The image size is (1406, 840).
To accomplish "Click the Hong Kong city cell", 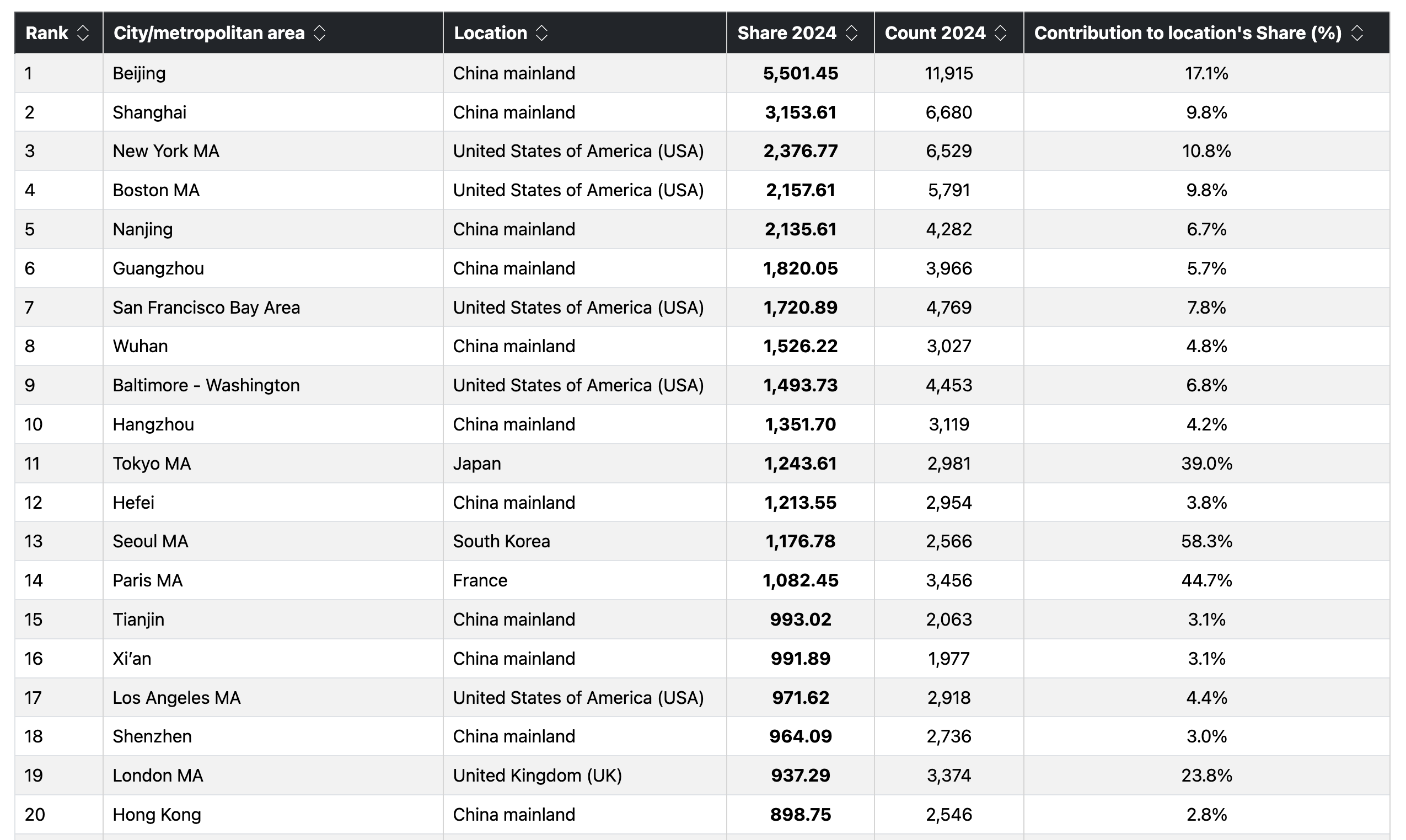I will 157,815.
